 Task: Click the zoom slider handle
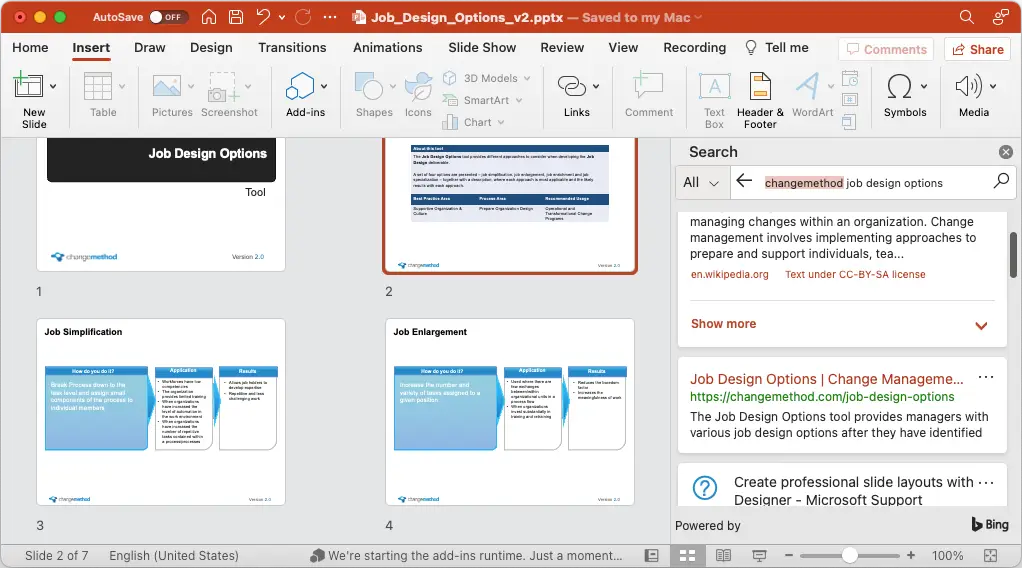[849, 556]
